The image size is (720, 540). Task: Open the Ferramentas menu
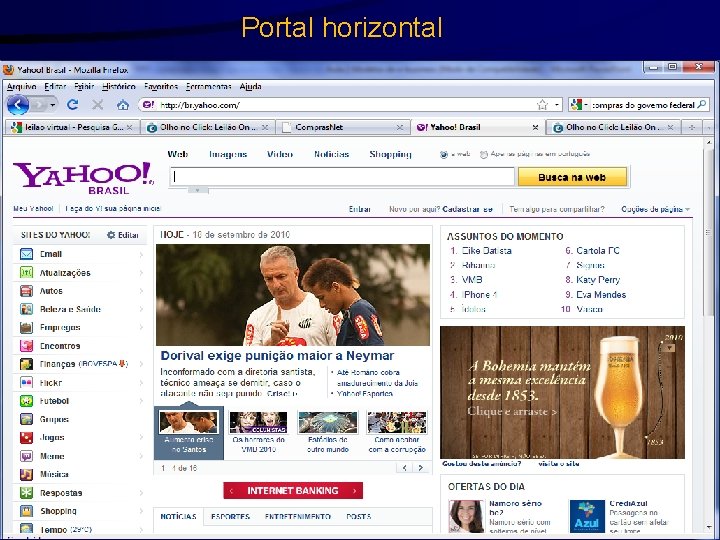pos(208,86)
